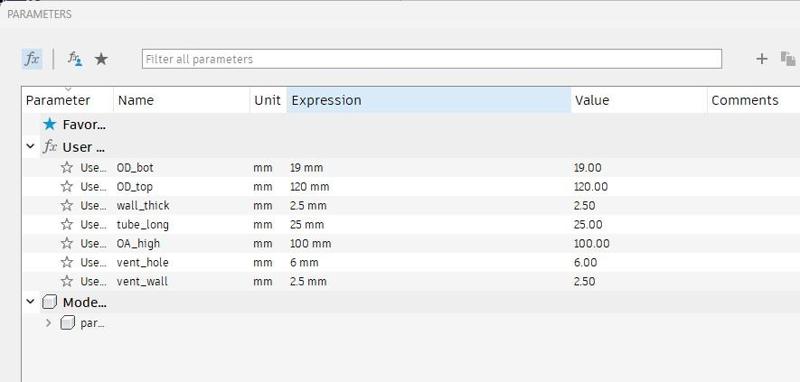Screen dimensions: 800x382
Task: Click the mm unit cell of OD_bot
Action: click(263, 167)
